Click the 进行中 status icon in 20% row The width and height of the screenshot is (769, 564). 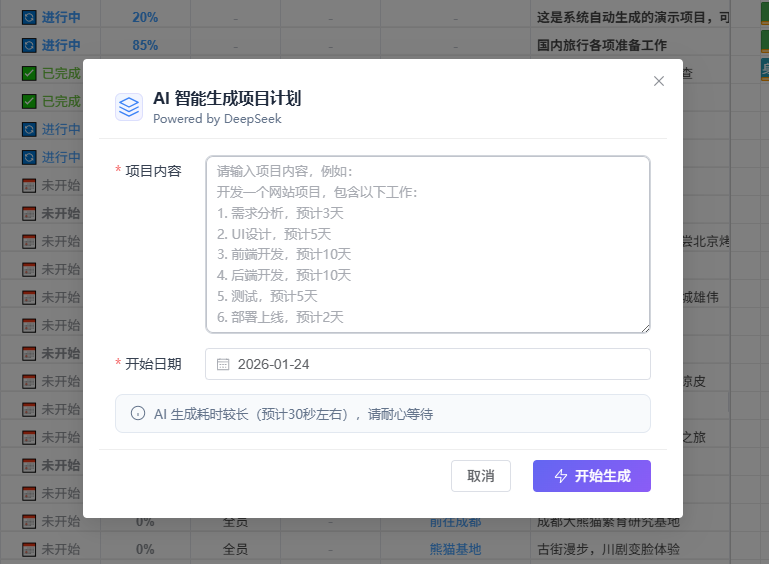(29, 18)
